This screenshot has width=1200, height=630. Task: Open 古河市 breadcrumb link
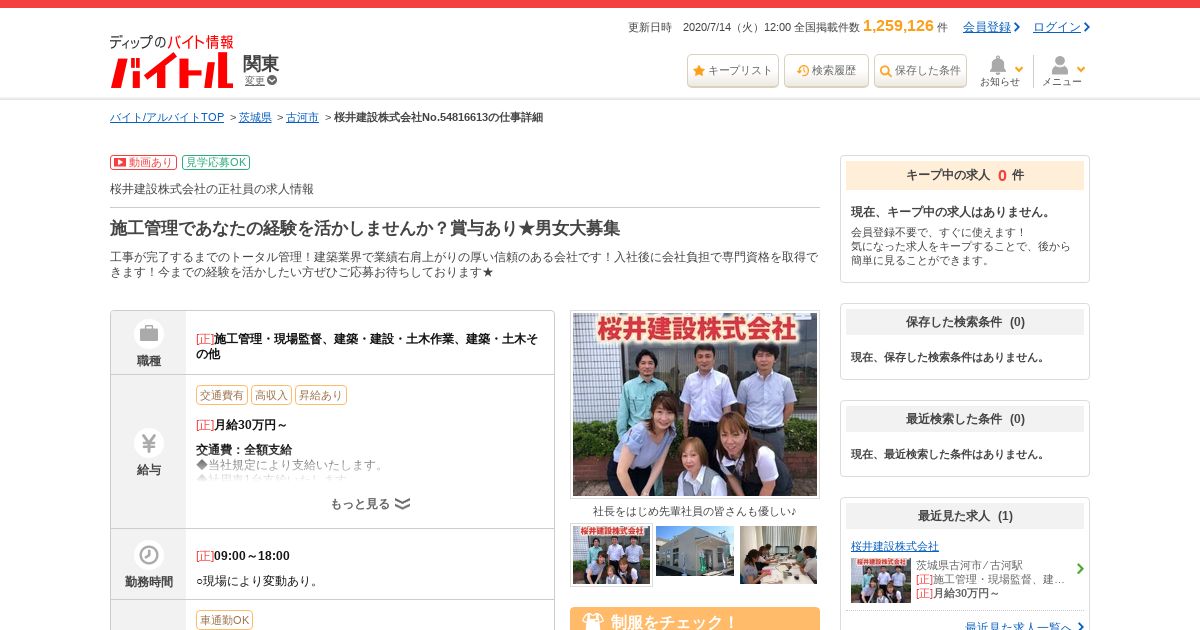302,117
